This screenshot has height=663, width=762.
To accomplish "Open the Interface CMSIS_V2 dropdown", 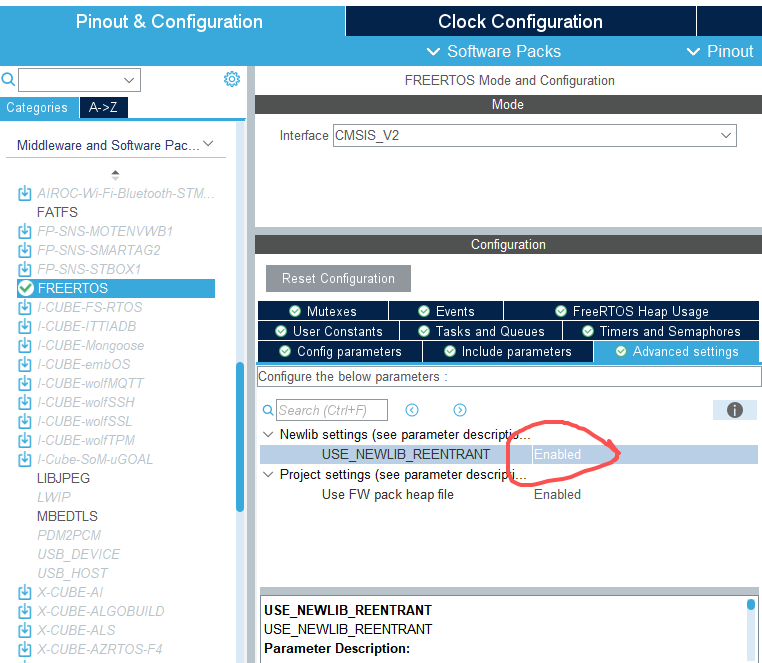I will click(726, 136).
